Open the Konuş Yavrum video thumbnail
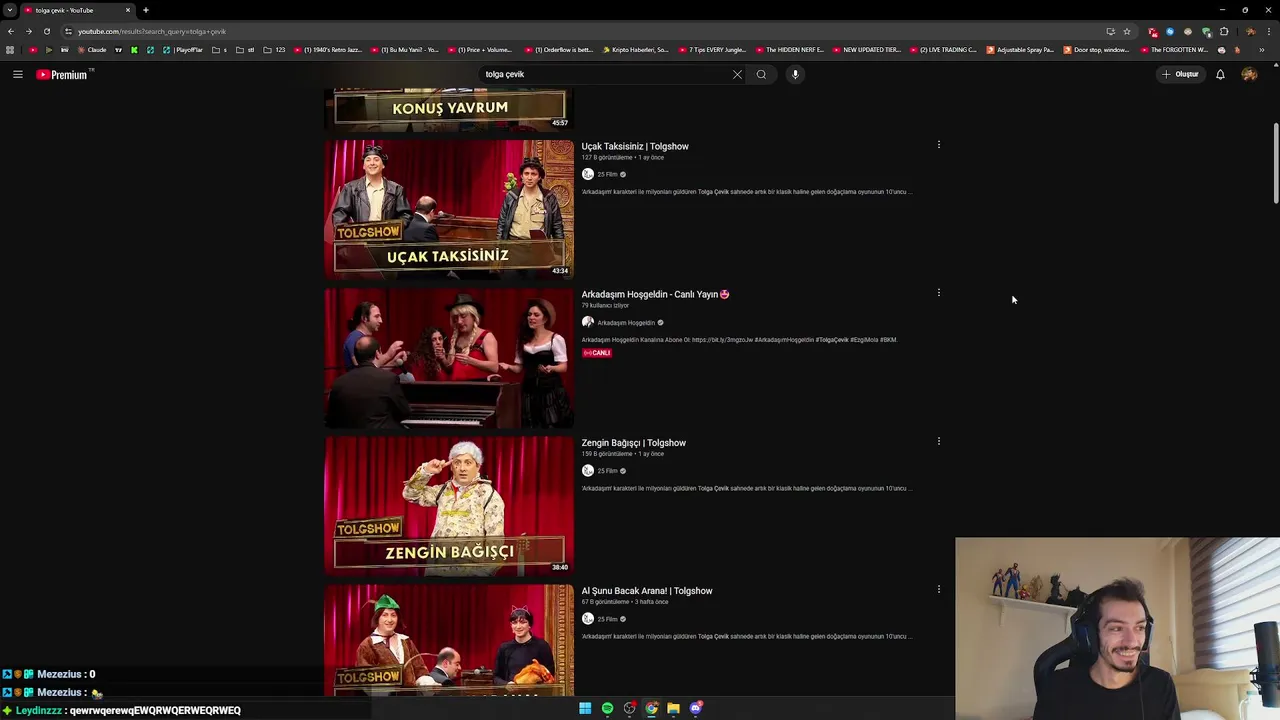This screenshot has width=1280, height=720. [x=449, y=110]
